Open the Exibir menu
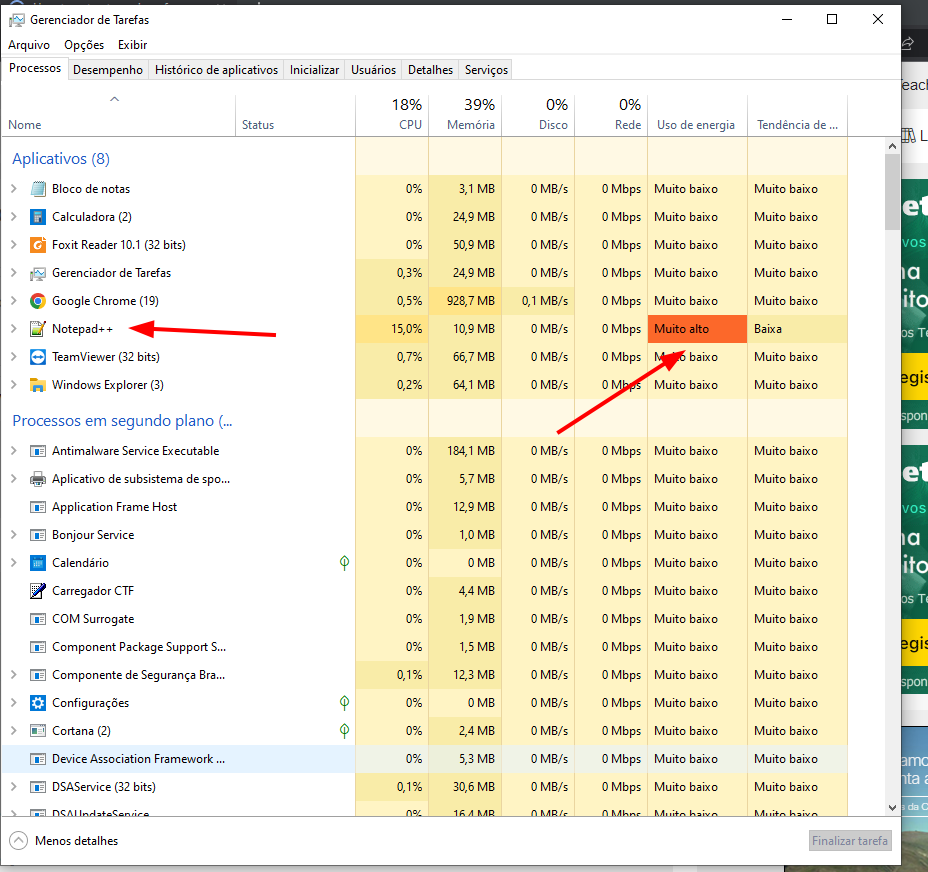 (x=132, y=45)
